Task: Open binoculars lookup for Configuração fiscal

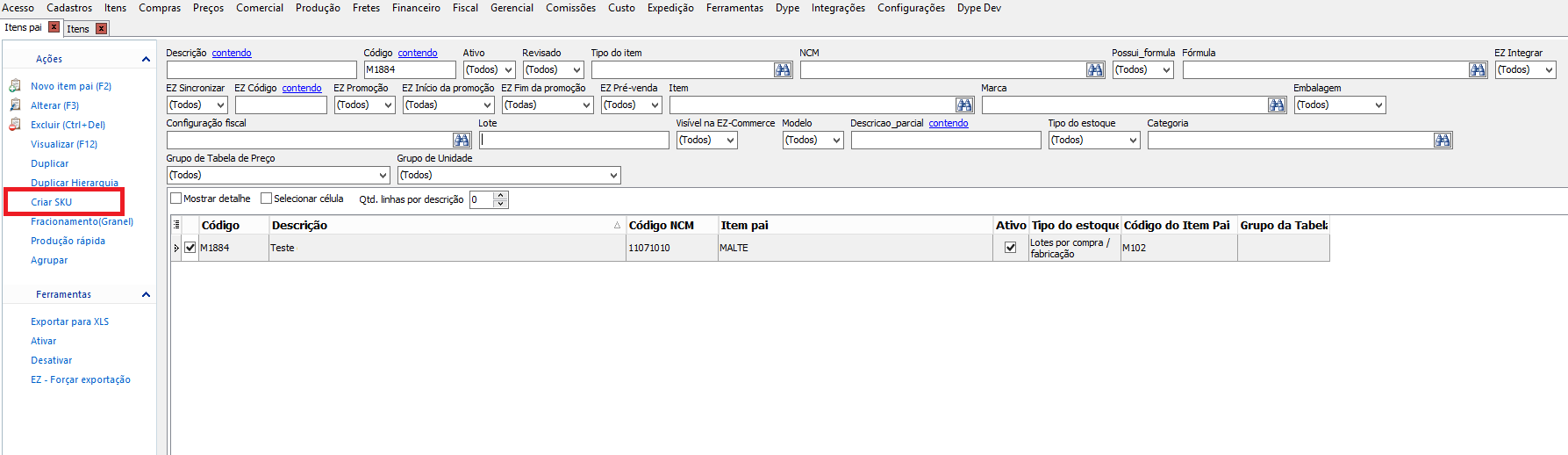Action: (462, 140)
